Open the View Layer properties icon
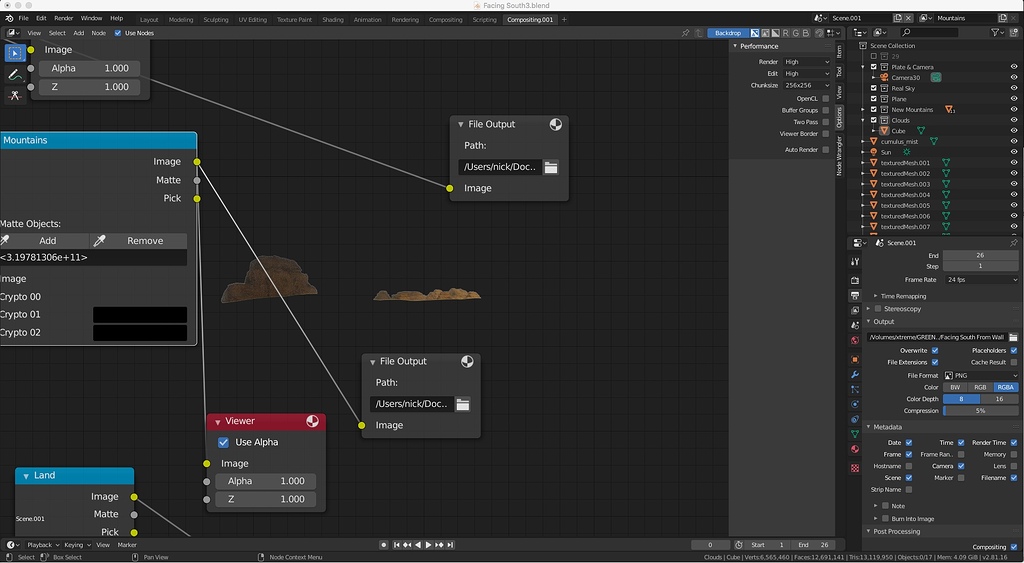Viewport: 1024px width, 563px height. tap(855, 310)
